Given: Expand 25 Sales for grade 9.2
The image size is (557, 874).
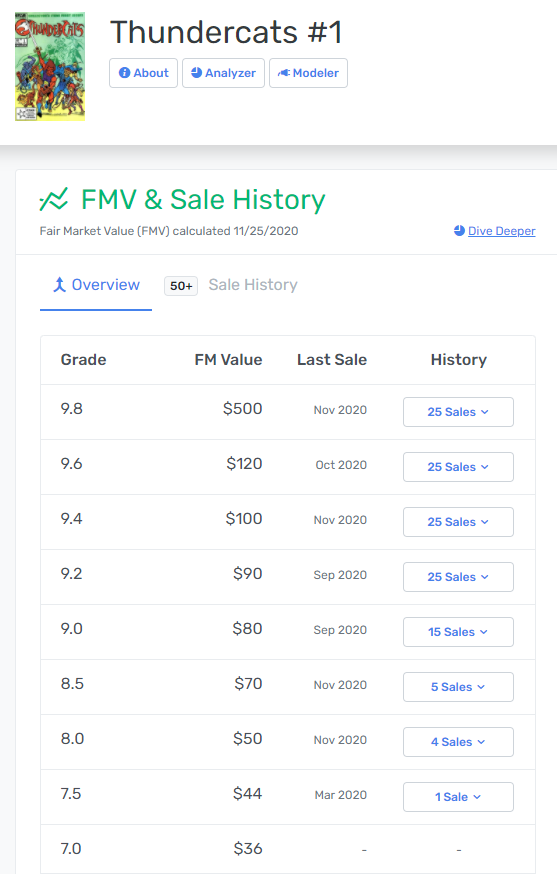Looking at the screenshot, I should [x=458, y=577].
